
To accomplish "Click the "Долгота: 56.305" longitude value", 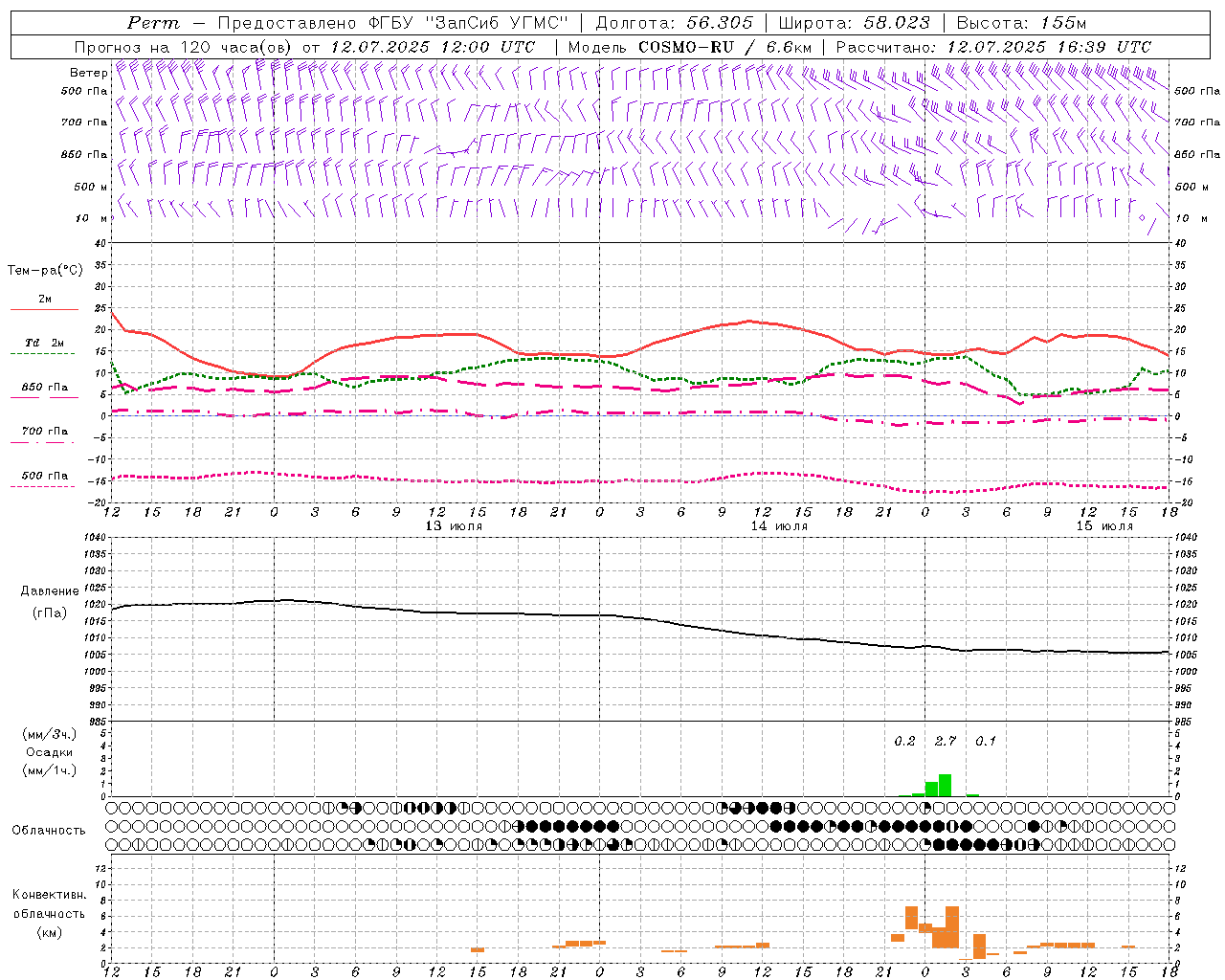I will coord(675,23).
